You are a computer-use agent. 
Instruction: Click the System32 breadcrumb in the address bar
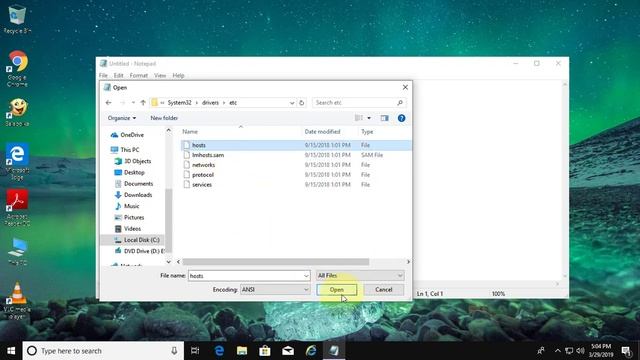click(x=180, y=103)
